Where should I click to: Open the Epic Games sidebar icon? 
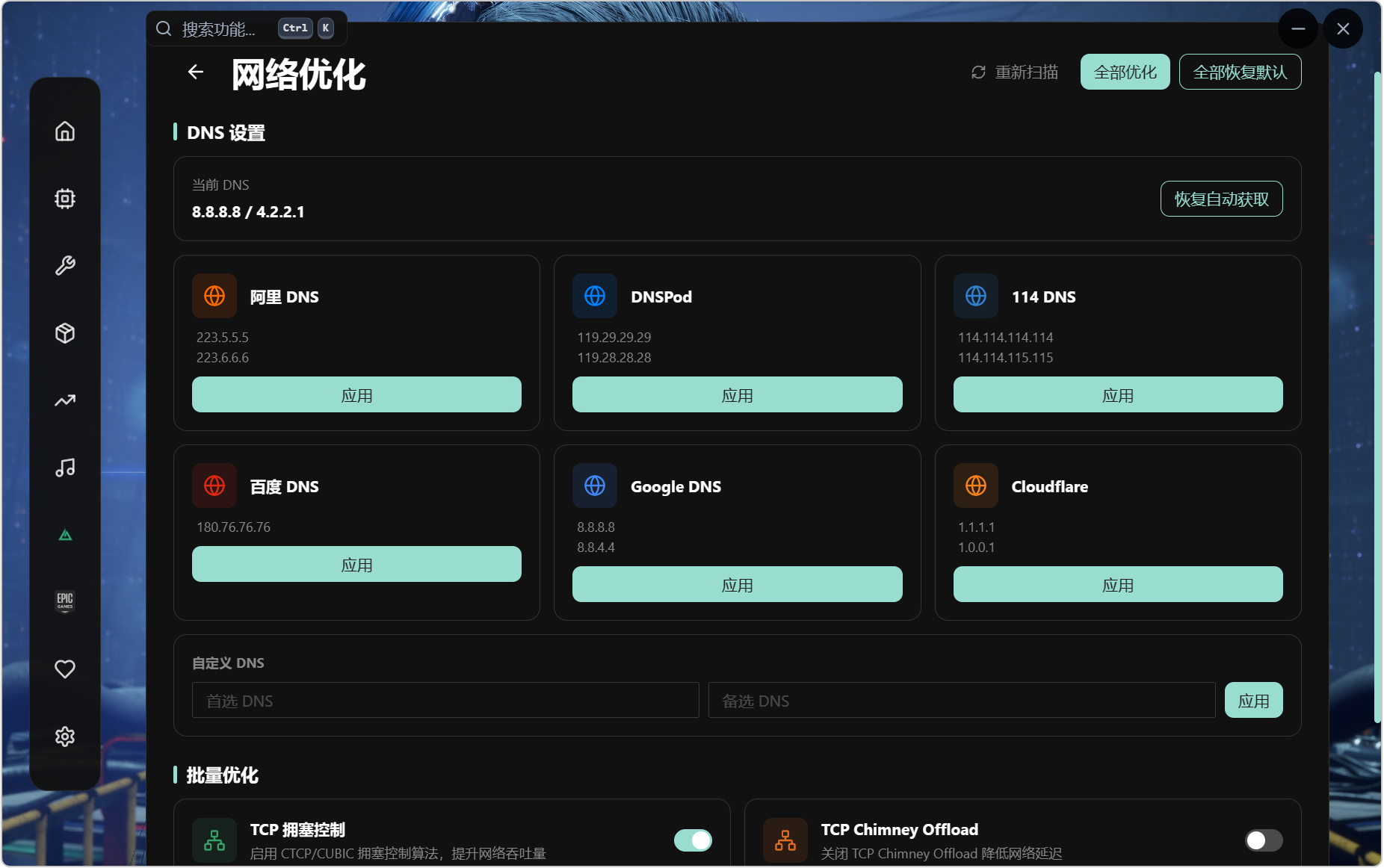pos(65,601)
